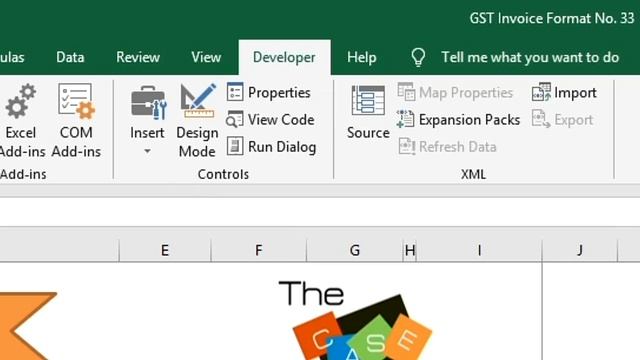Select the Developer tab
Screen dimensions: 640x360
coord(284,57)
